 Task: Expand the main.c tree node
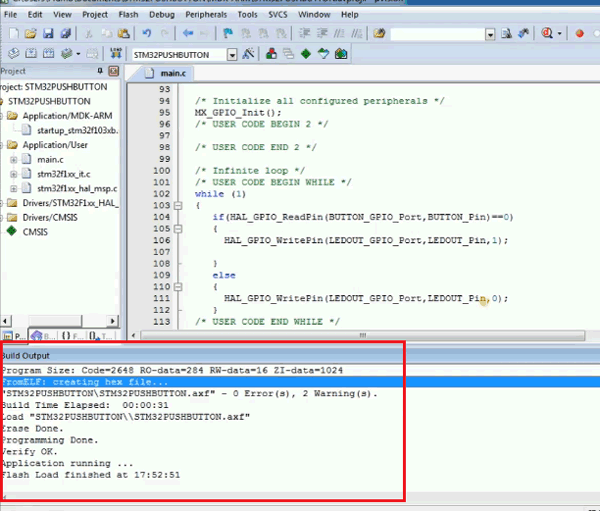point(15,159)
